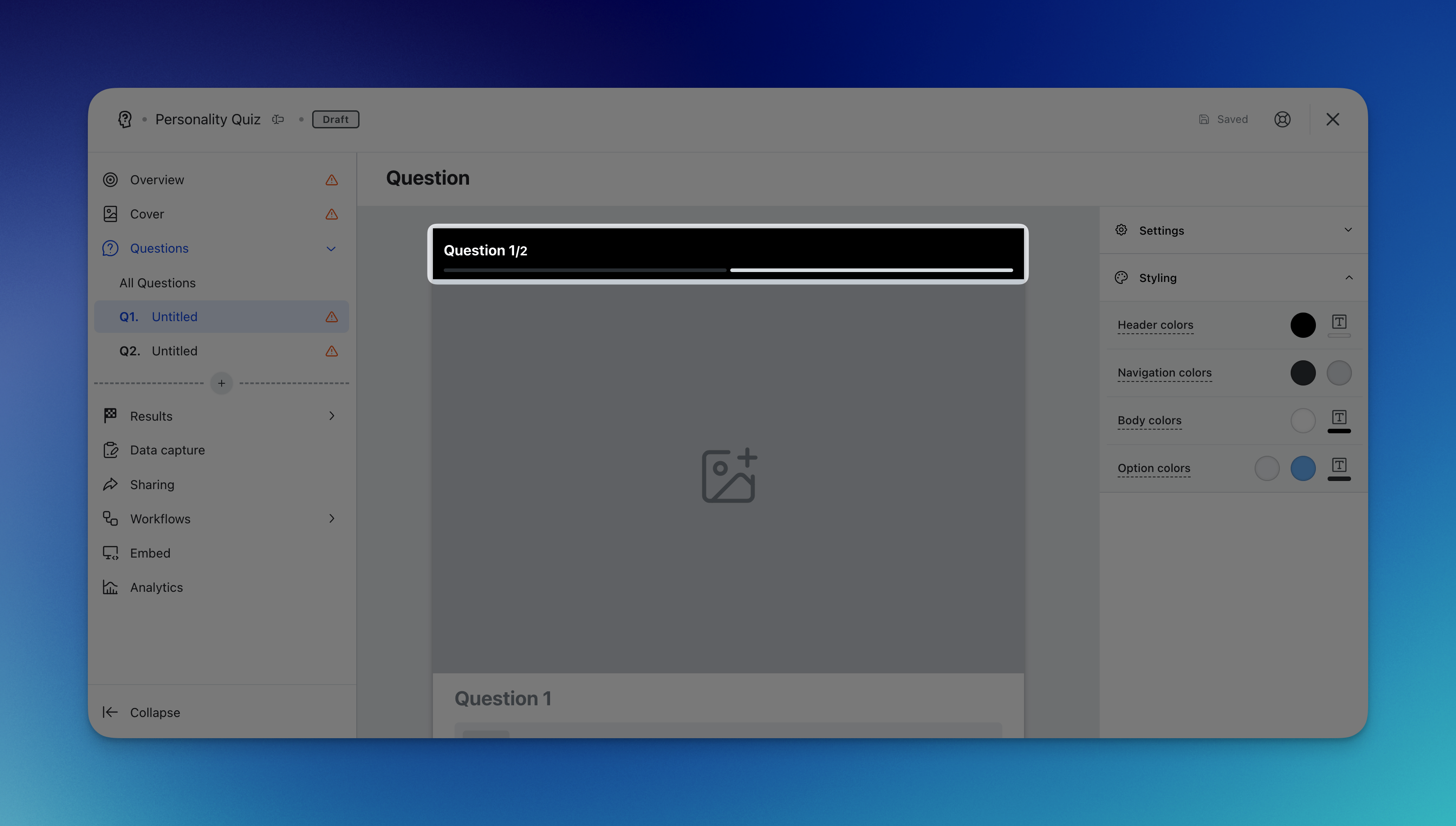Expand the Settings section
Viewport: 1456px width, 826px height.
1347,230
